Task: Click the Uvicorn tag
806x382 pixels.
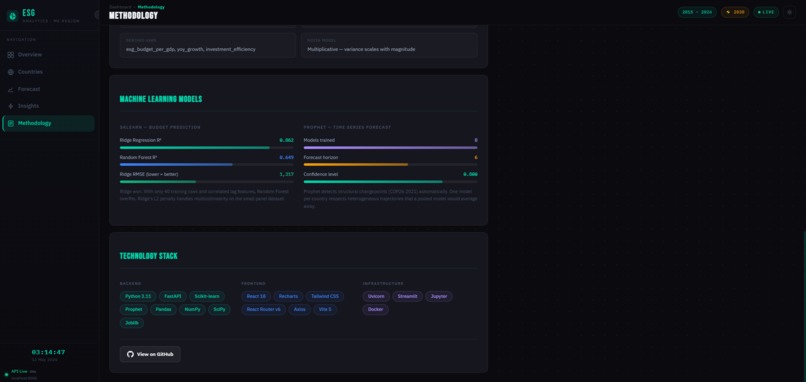Action: (x=376, y=296)
